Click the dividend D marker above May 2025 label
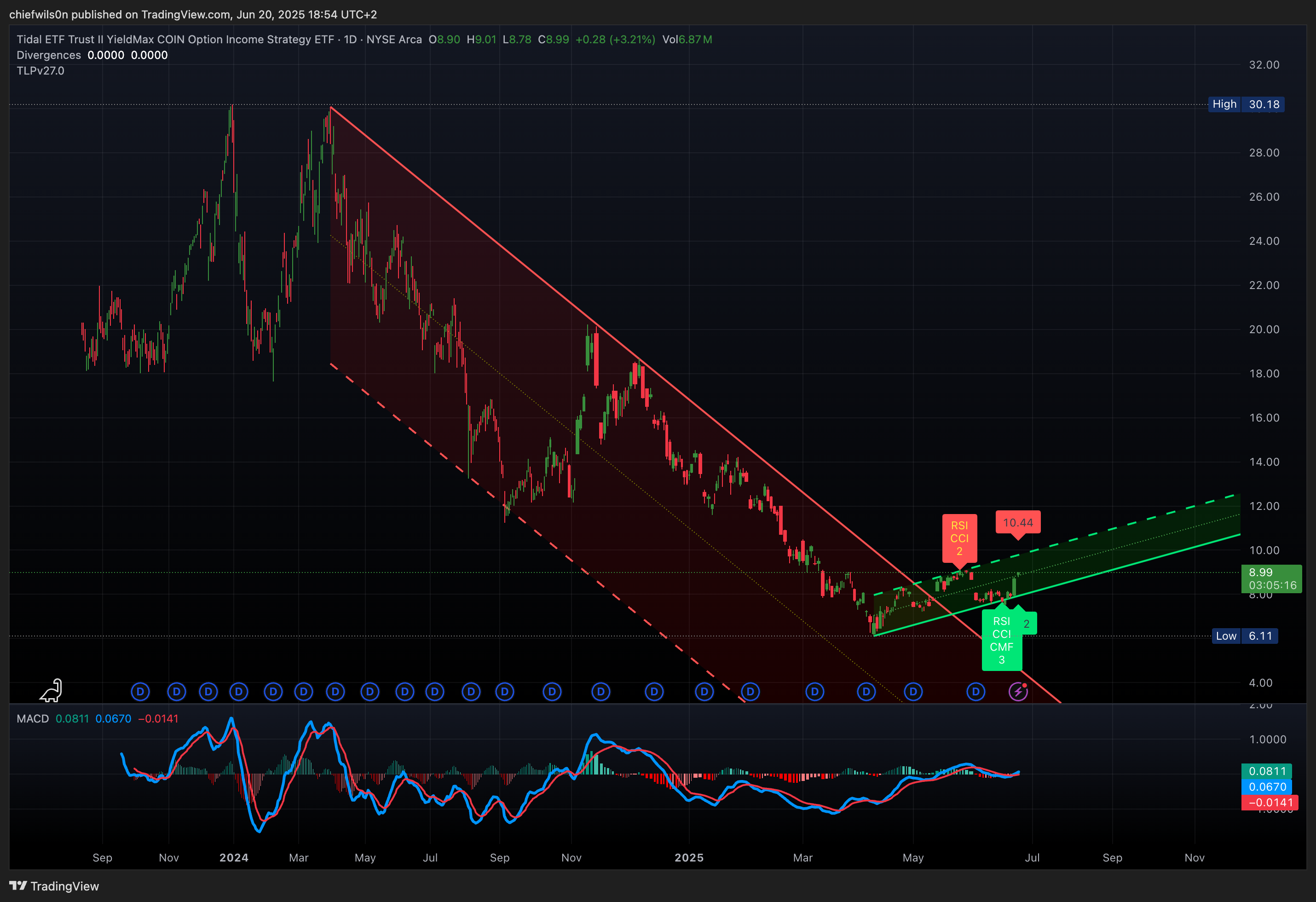The height and width of the screenshot is (902, 1316). (x=913, y=691)
